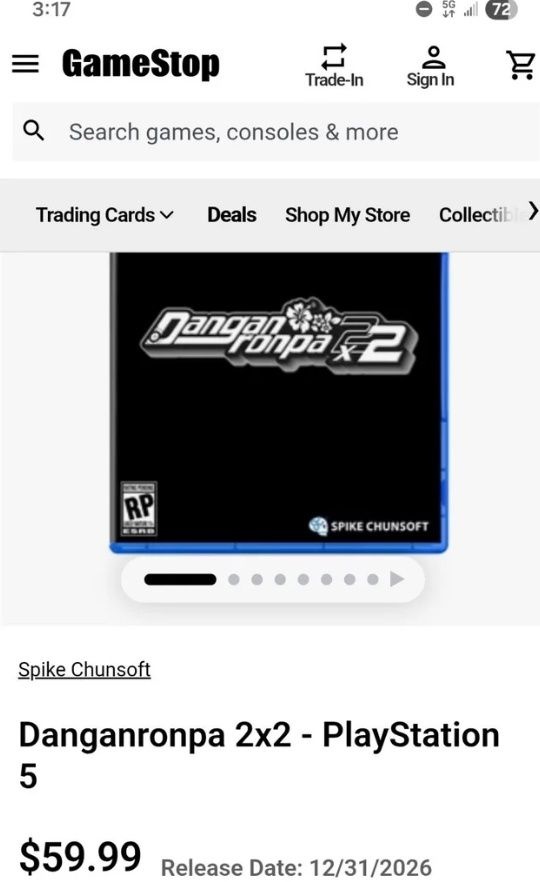Screen dimensions: 540x882
Task: Open the Deals tab
Action: [x=232, y=215]
